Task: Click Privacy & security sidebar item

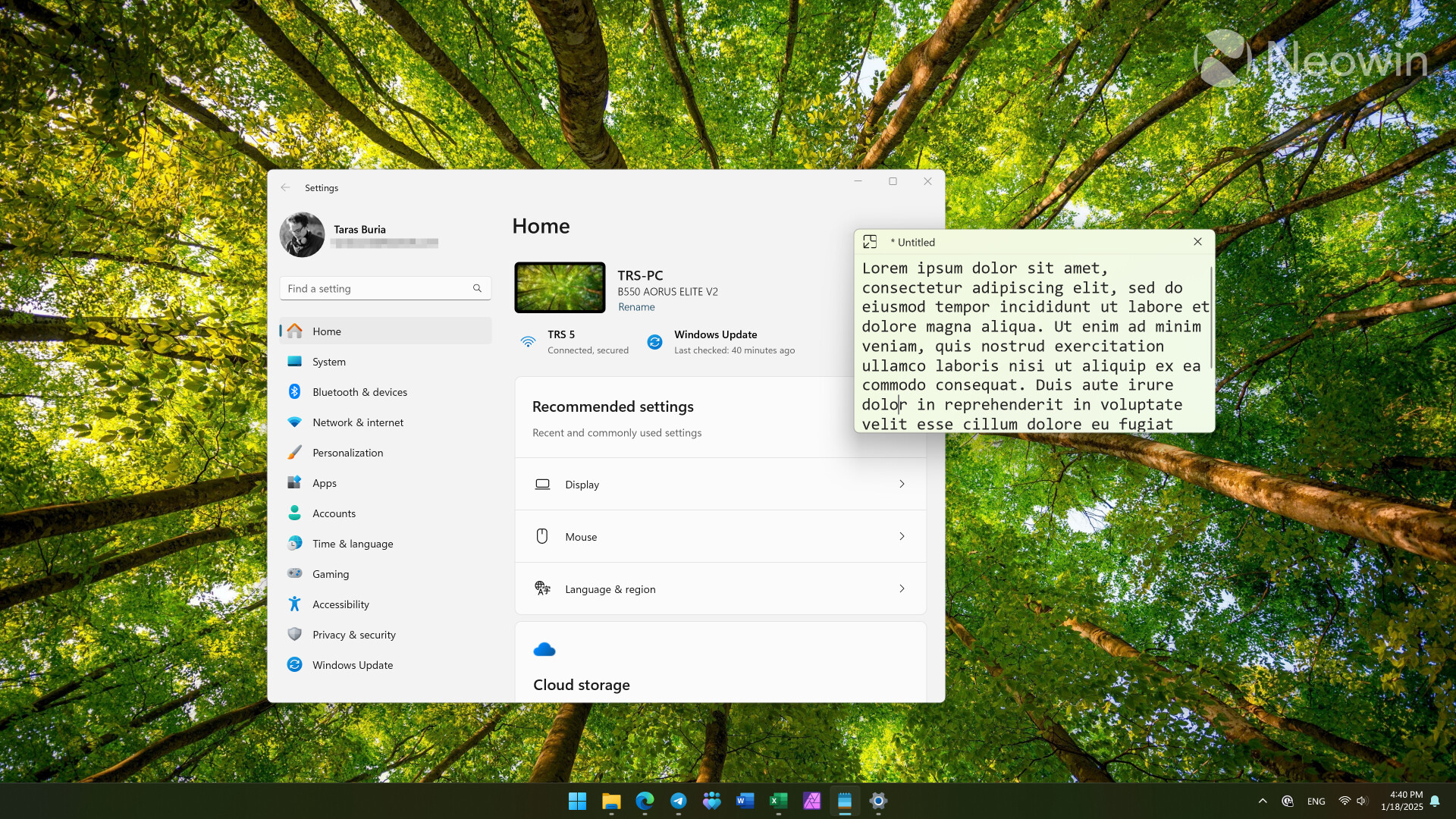Action: tap(353, 634)
